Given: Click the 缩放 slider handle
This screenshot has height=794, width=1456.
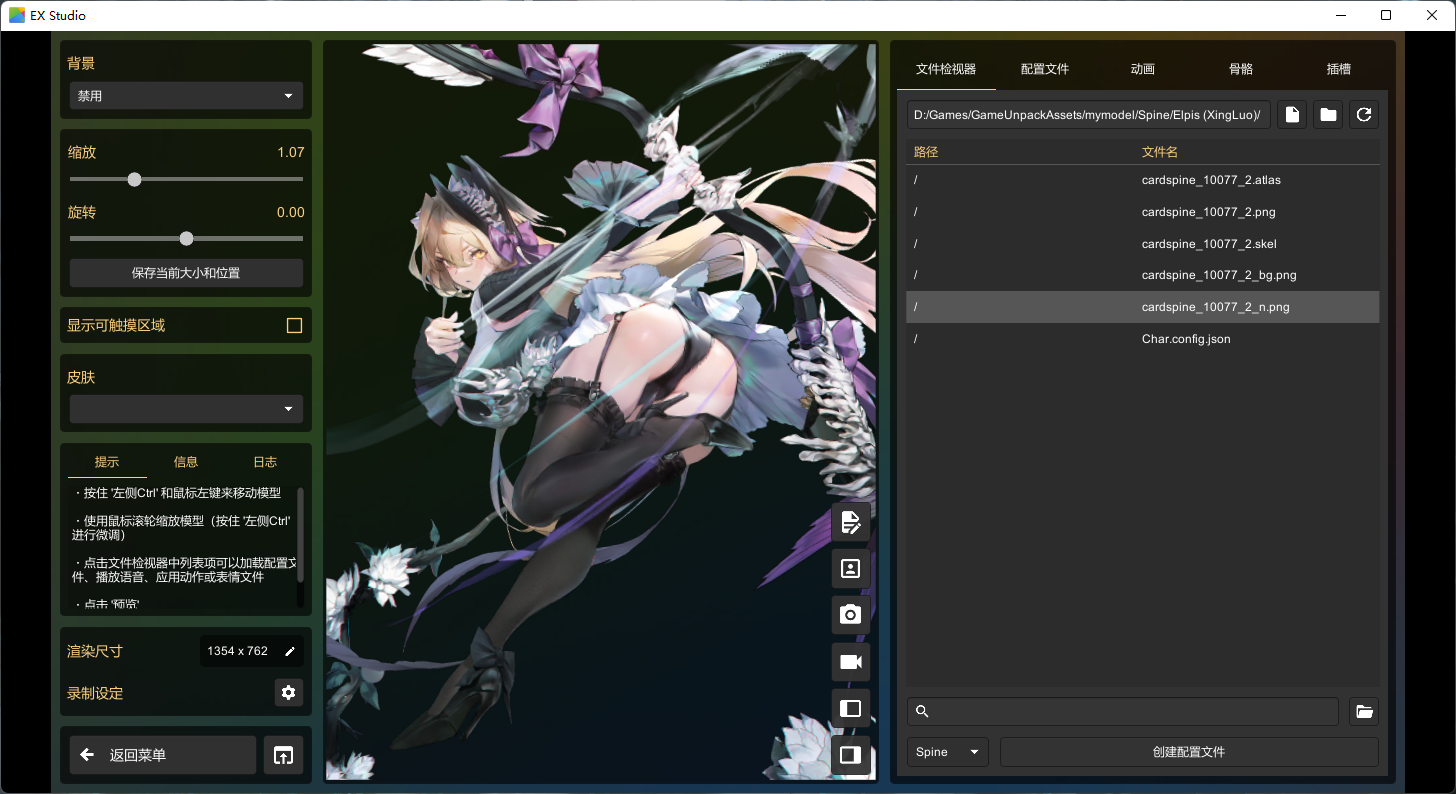Looking at the screenshot, I should [134, 179].
